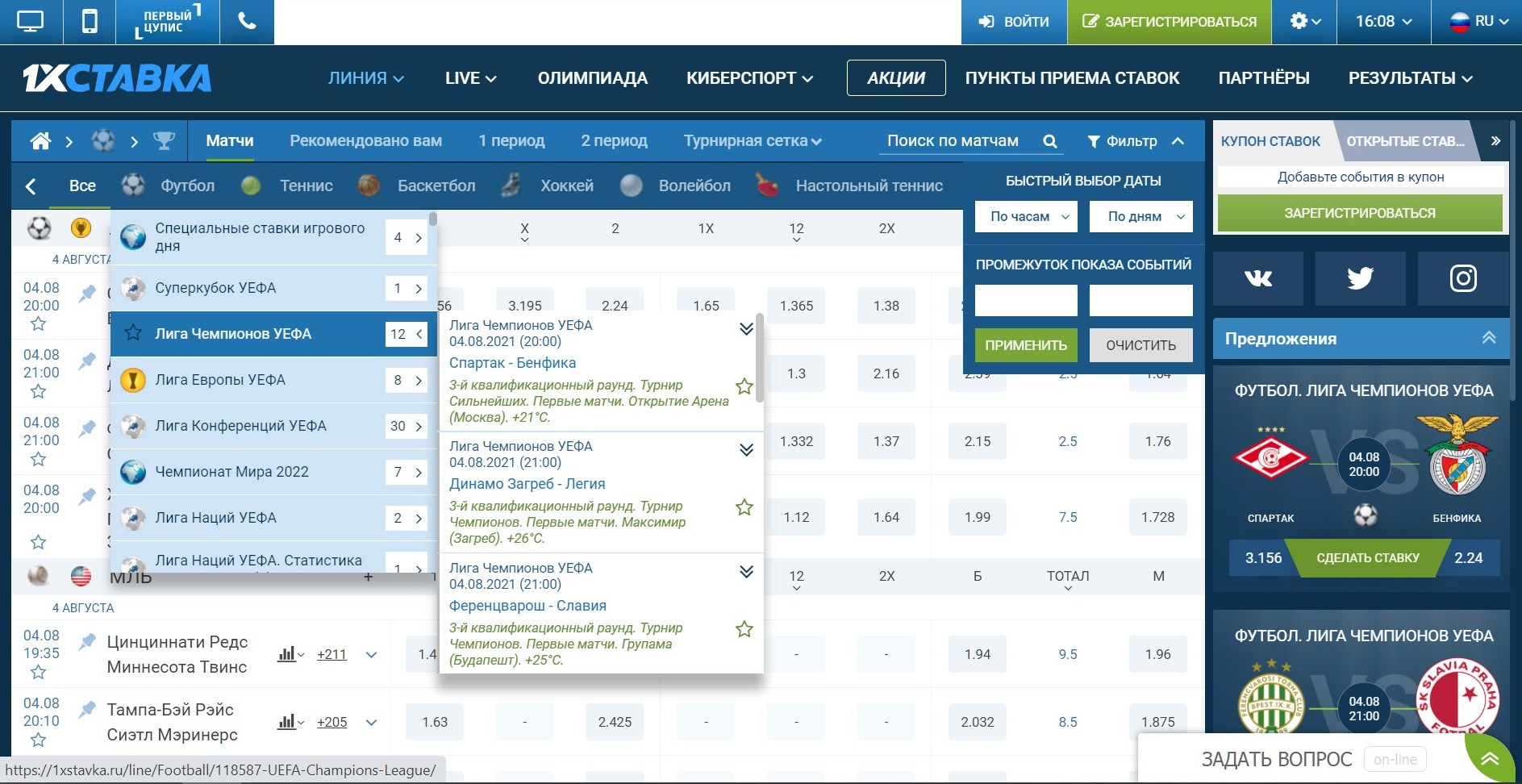Click the back arrow before Все
This screenshot has height=784, width=1522.
pyautogui.click(x=31, y=186)
